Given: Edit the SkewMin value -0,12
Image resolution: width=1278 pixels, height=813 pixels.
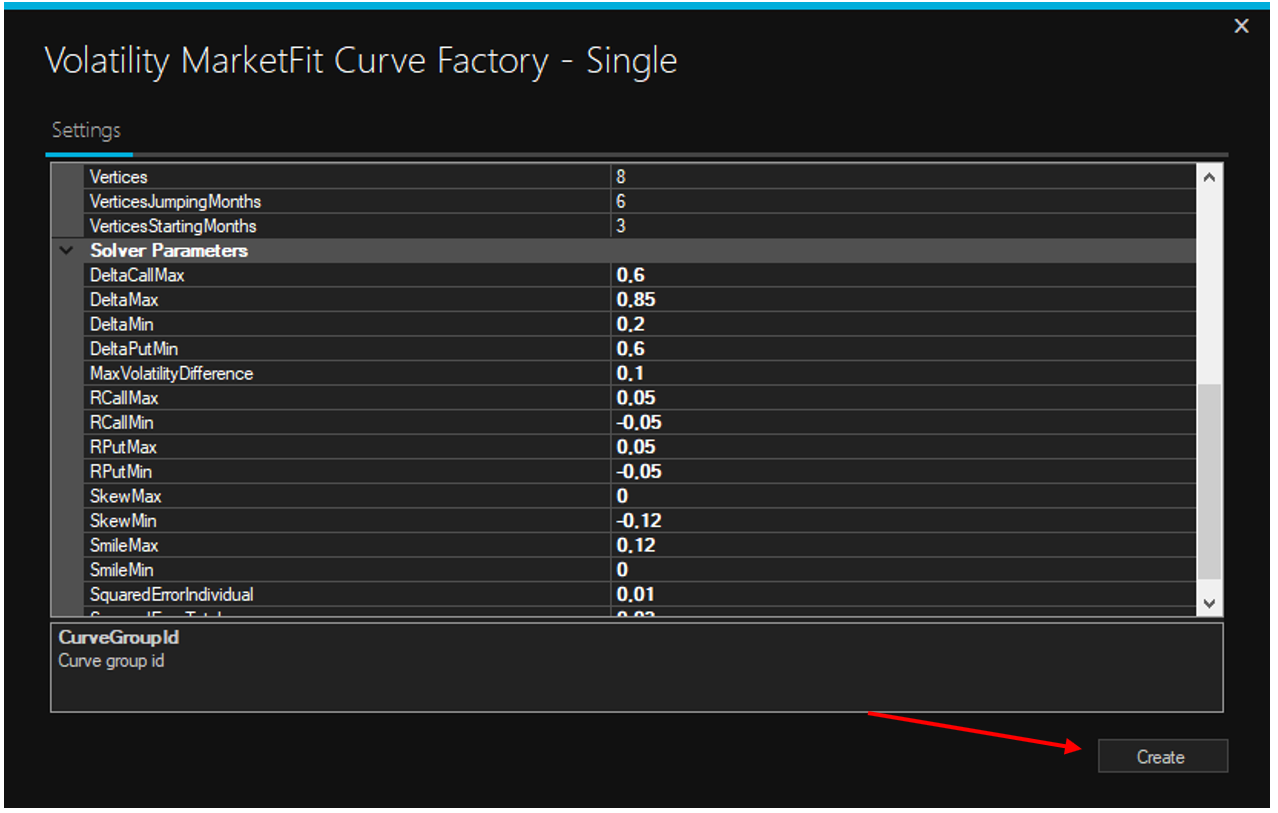Looking at the screenshot, I should [900, 521].
